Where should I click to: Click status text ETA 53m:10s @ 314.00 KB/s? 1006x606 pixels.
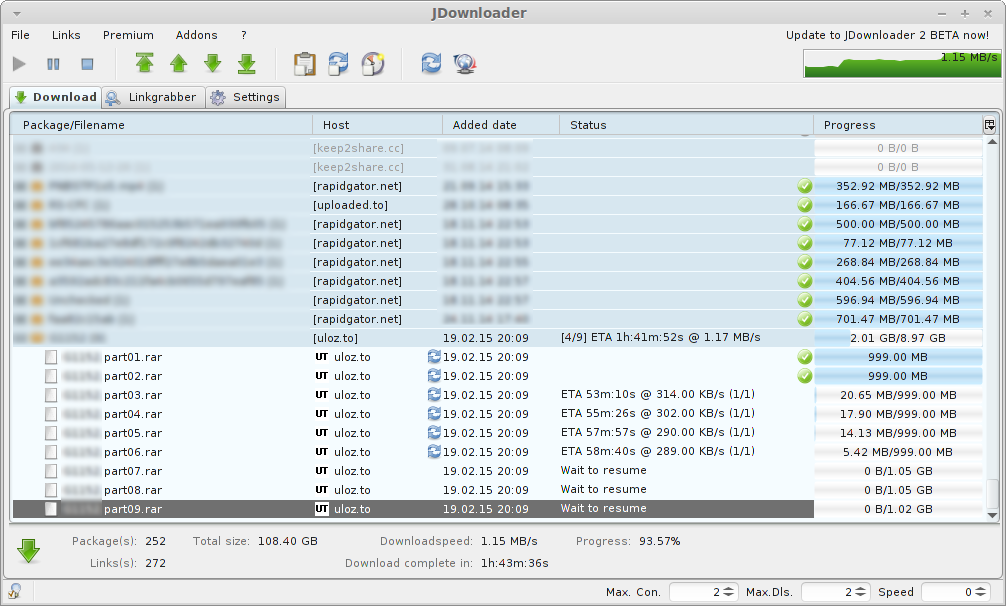tap(658, 394)
